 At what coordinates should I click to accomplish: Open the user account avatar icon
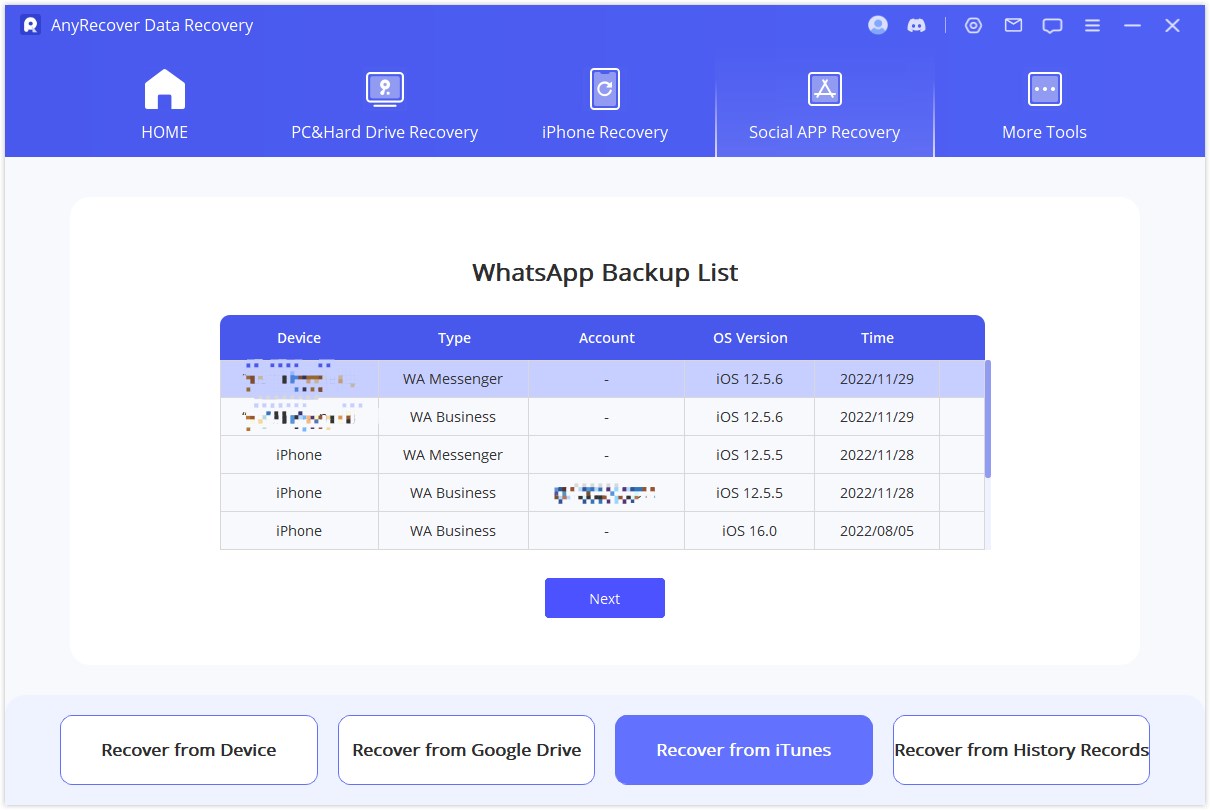(x=877, y=25)
